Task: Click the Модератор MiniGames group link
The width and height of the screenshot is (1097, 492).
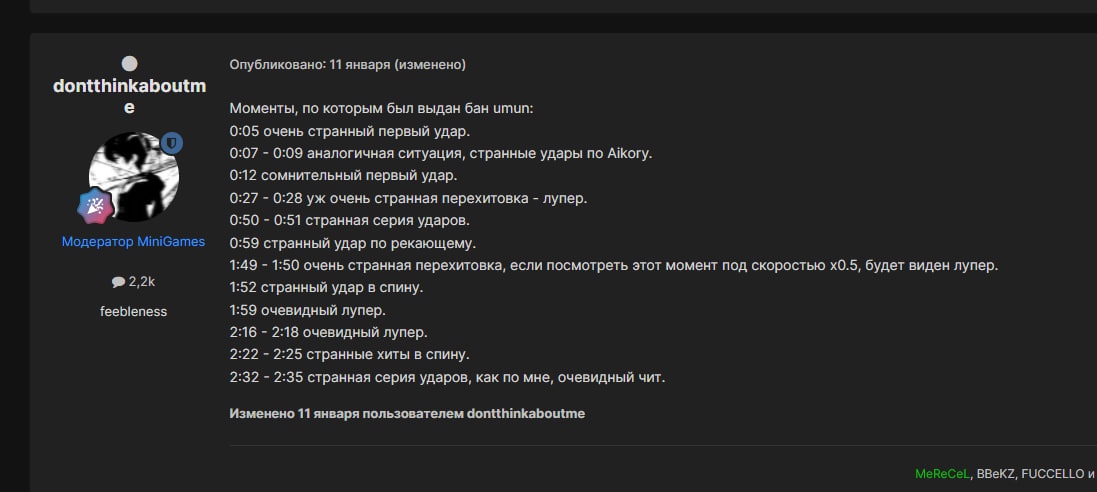Action: (133, 241)
